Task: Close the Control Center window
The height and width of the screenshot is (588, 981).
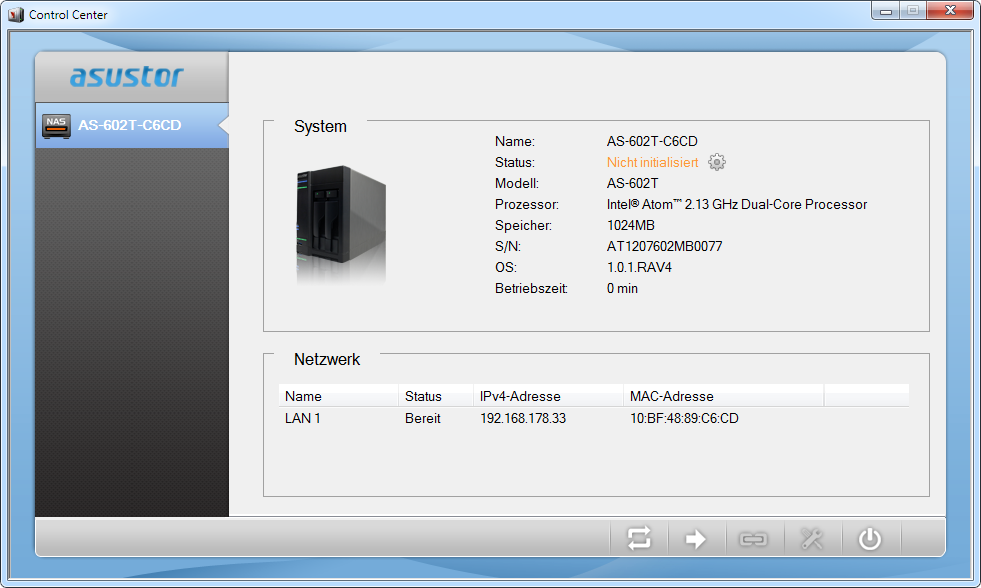Action: [950, 11]
